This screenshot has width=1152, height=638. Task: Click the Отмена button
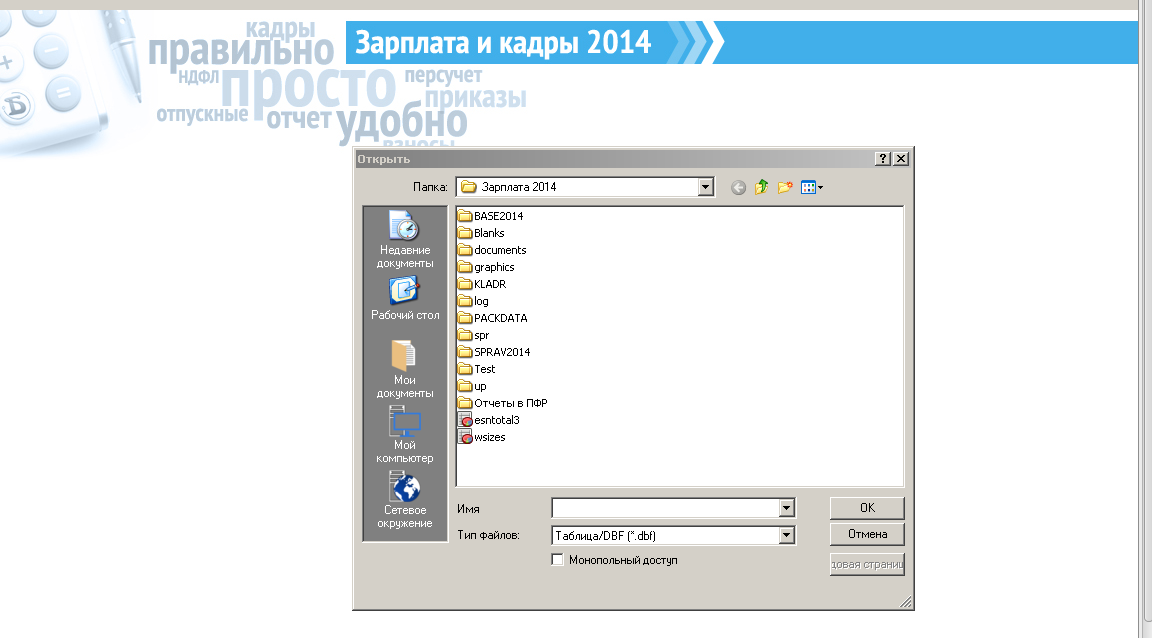867,534
